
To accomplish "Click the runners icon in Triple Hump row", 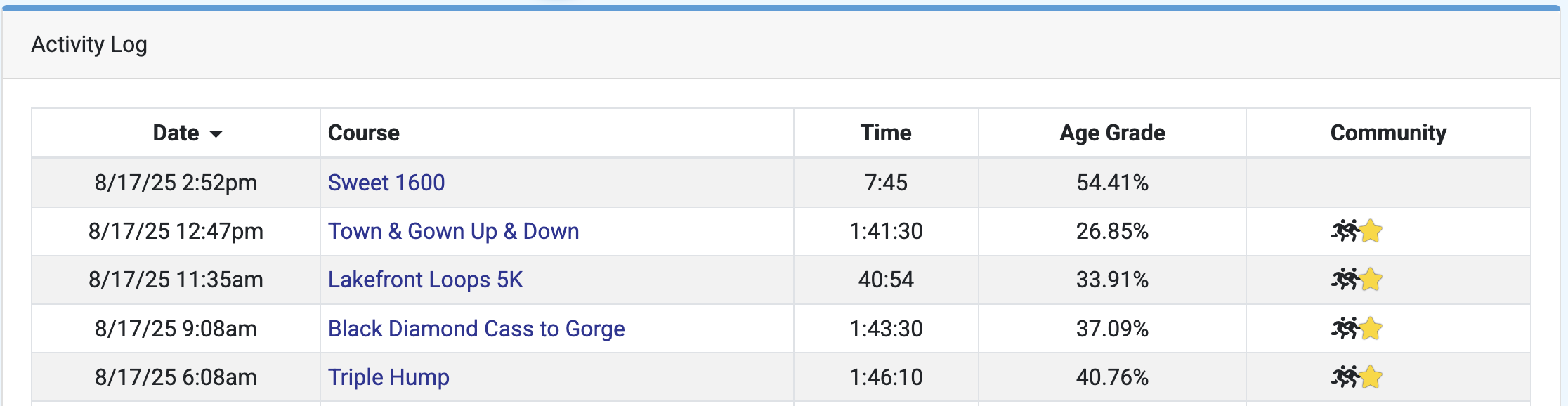I will [x=1345, y=377].
